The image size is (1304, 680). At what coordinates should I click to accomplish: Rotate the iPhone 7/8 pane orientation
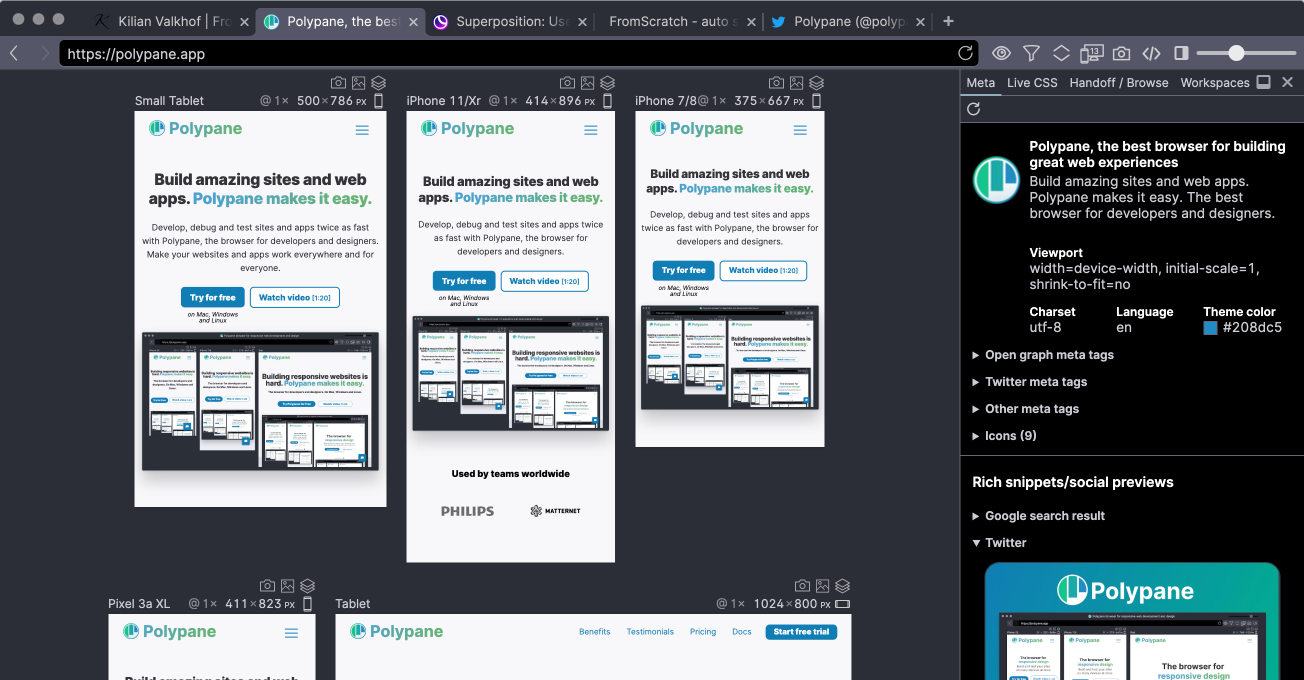pyautogui.click(x=818, y=100)
